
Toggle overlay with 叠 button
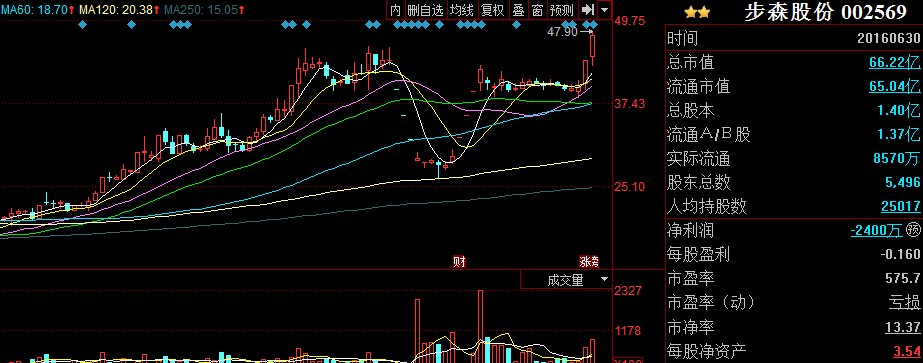(518, 10)
